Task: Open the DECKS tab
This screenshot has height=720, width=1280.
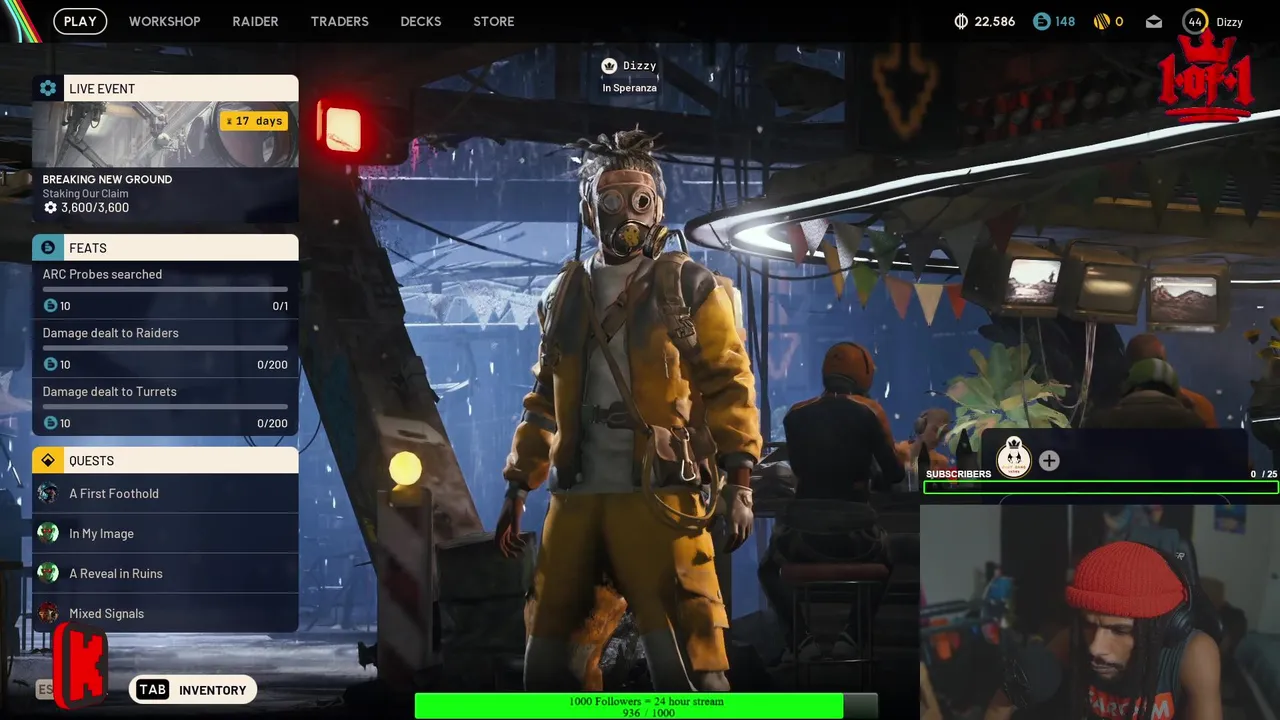Action: tap(420, 21)
